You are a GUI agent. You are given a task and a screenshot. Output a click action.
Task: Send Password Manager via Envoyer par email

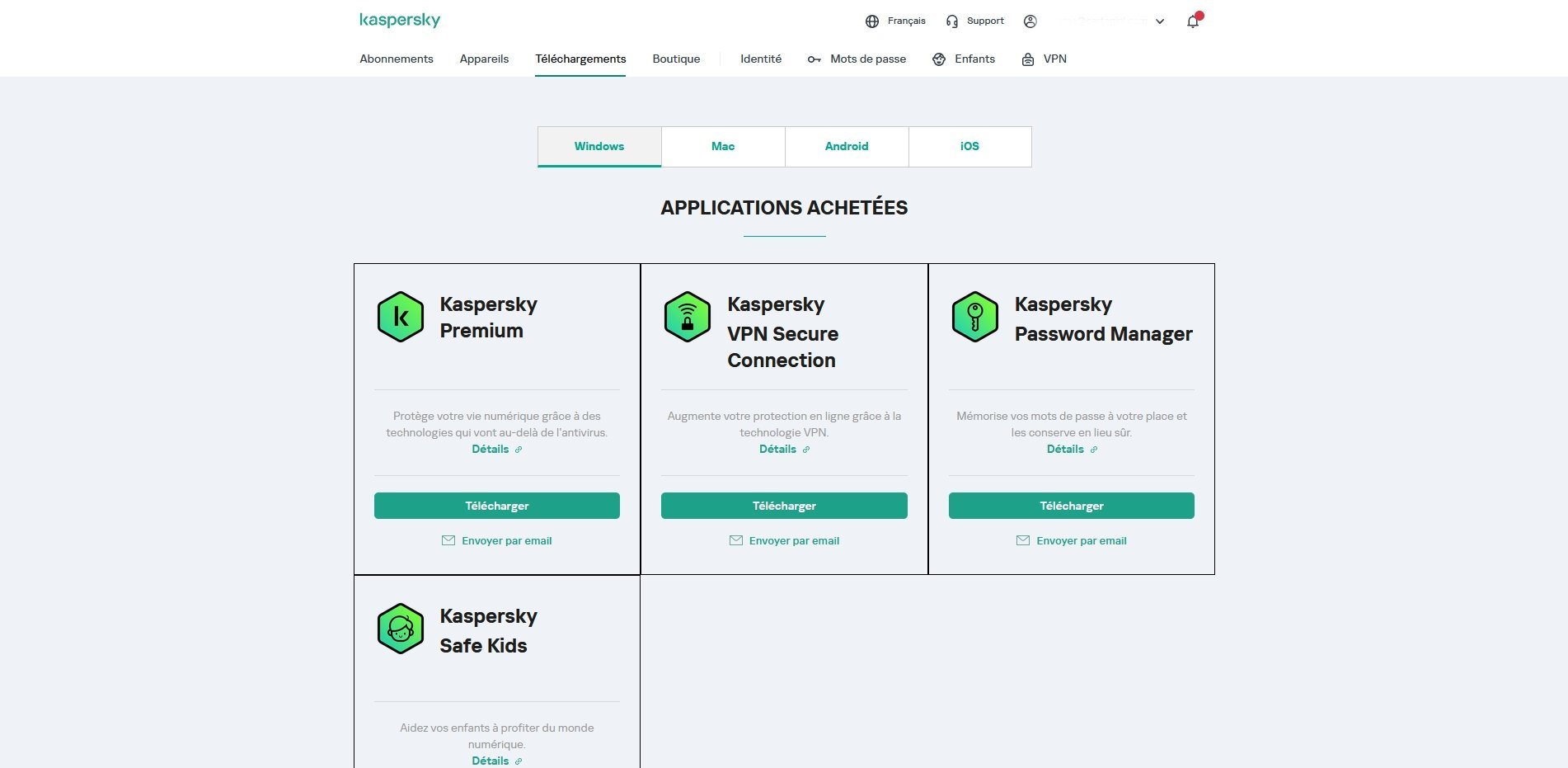(1082, 540)
